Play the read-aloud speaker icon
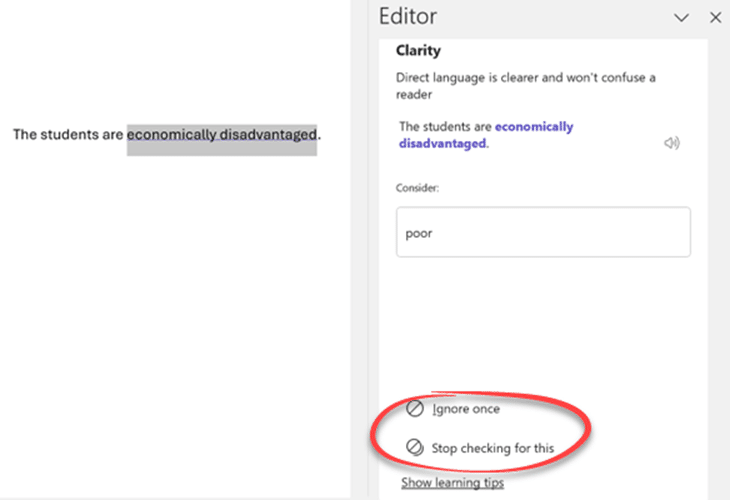The image size is (730, 500). click(672, 143)
